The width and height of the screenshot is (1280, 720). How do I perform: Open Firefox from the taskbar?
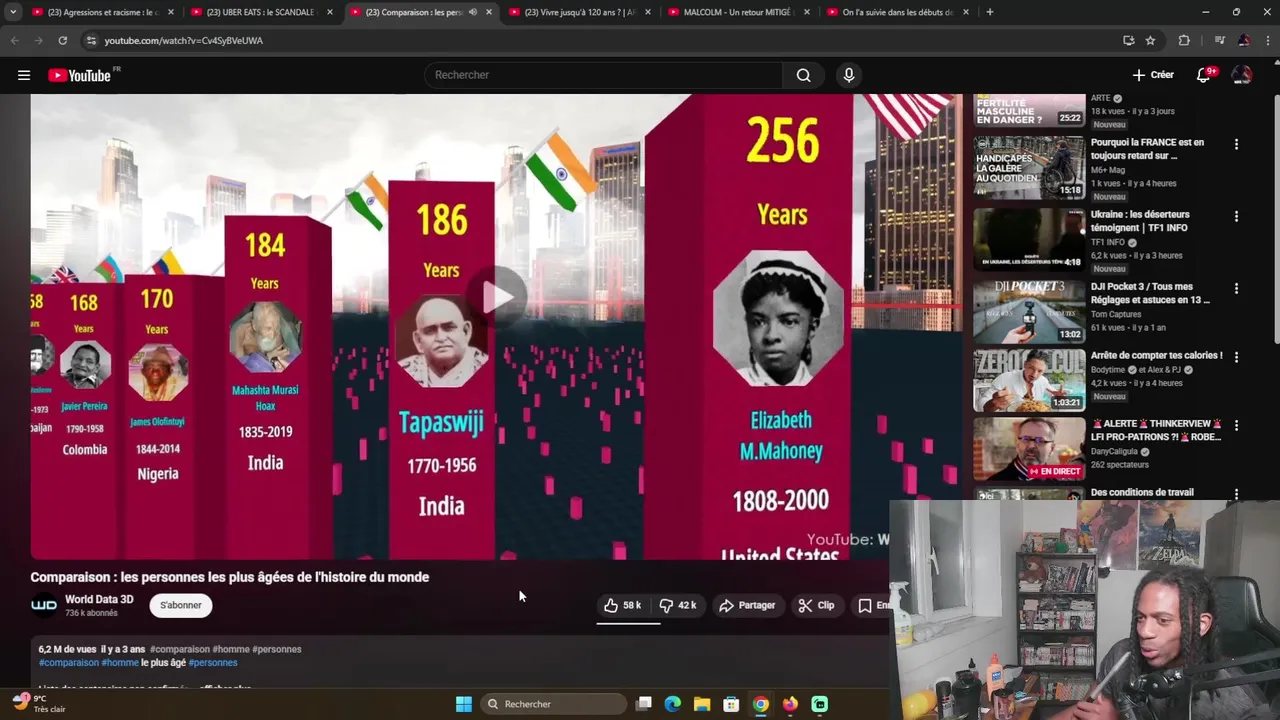coord(790,704)
